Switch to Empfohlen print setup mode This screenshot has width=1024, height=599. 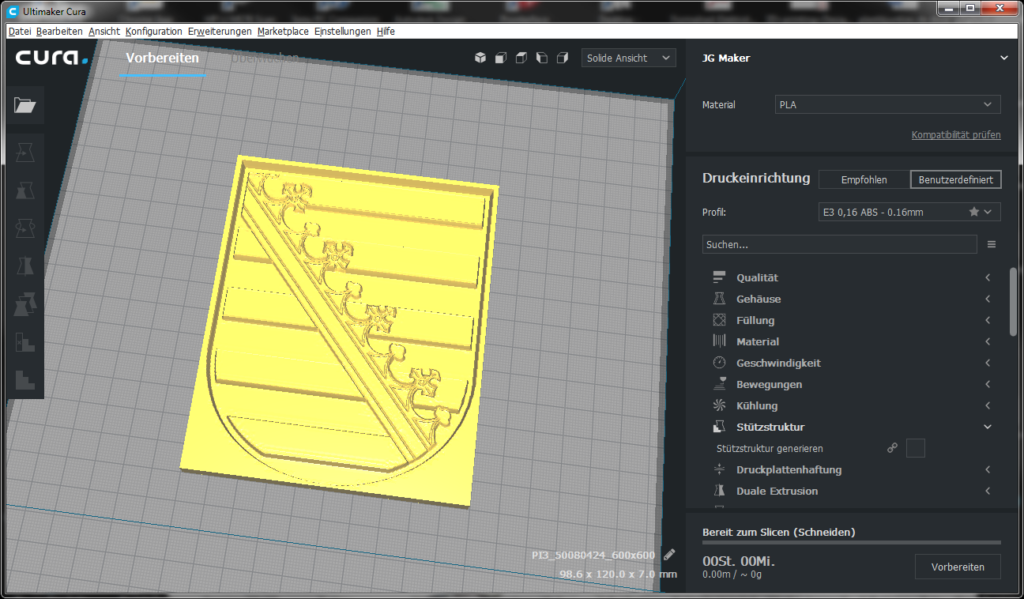click(x=864, y=180)
